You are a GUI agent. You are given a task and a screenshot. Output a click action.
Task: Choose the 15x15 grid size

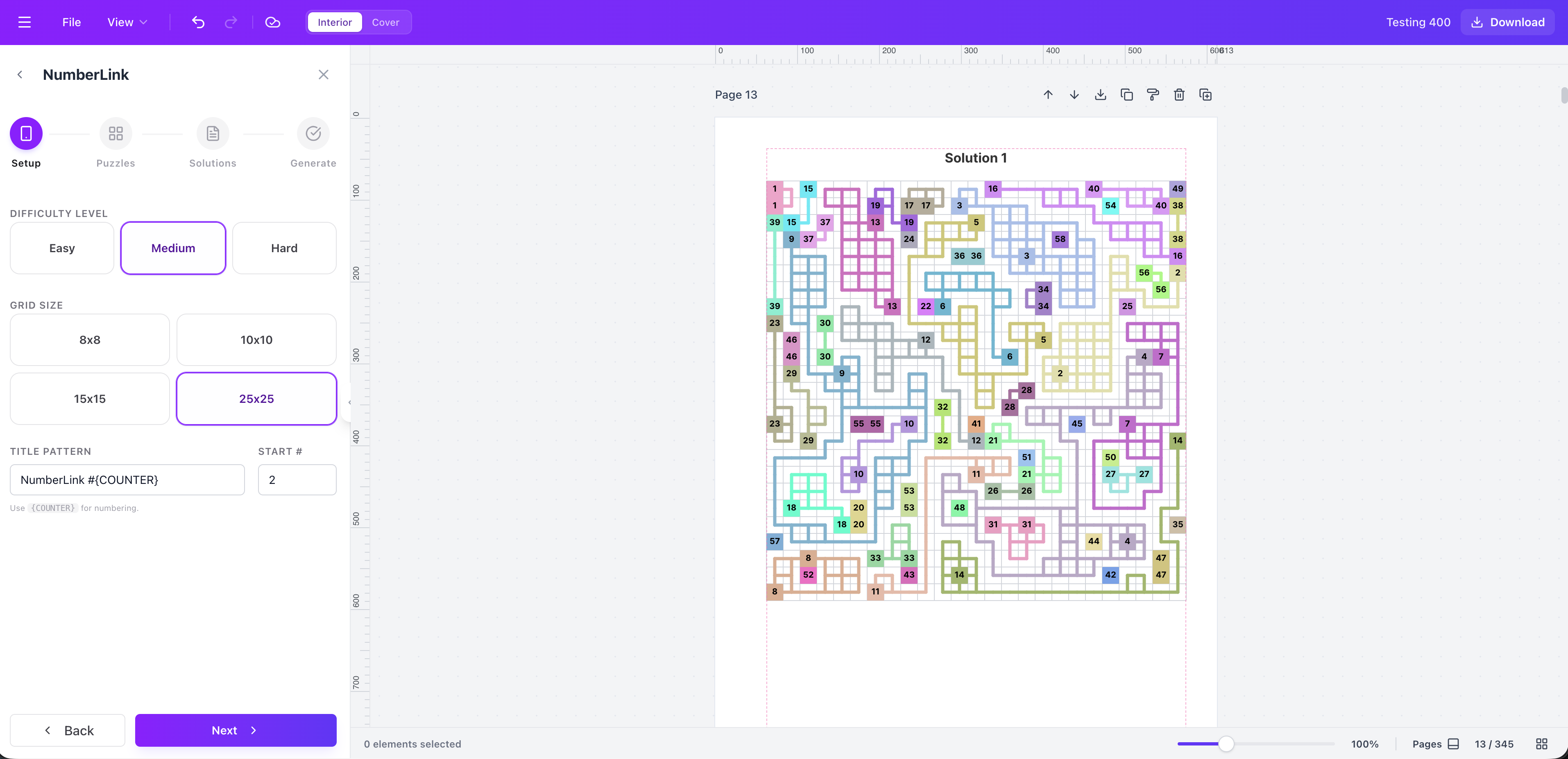pos(89,399)
